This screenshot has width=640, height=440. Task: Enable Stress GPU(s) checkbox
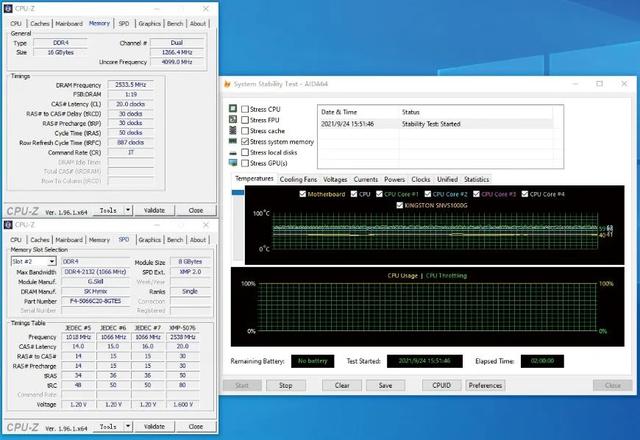pos(245,163)
